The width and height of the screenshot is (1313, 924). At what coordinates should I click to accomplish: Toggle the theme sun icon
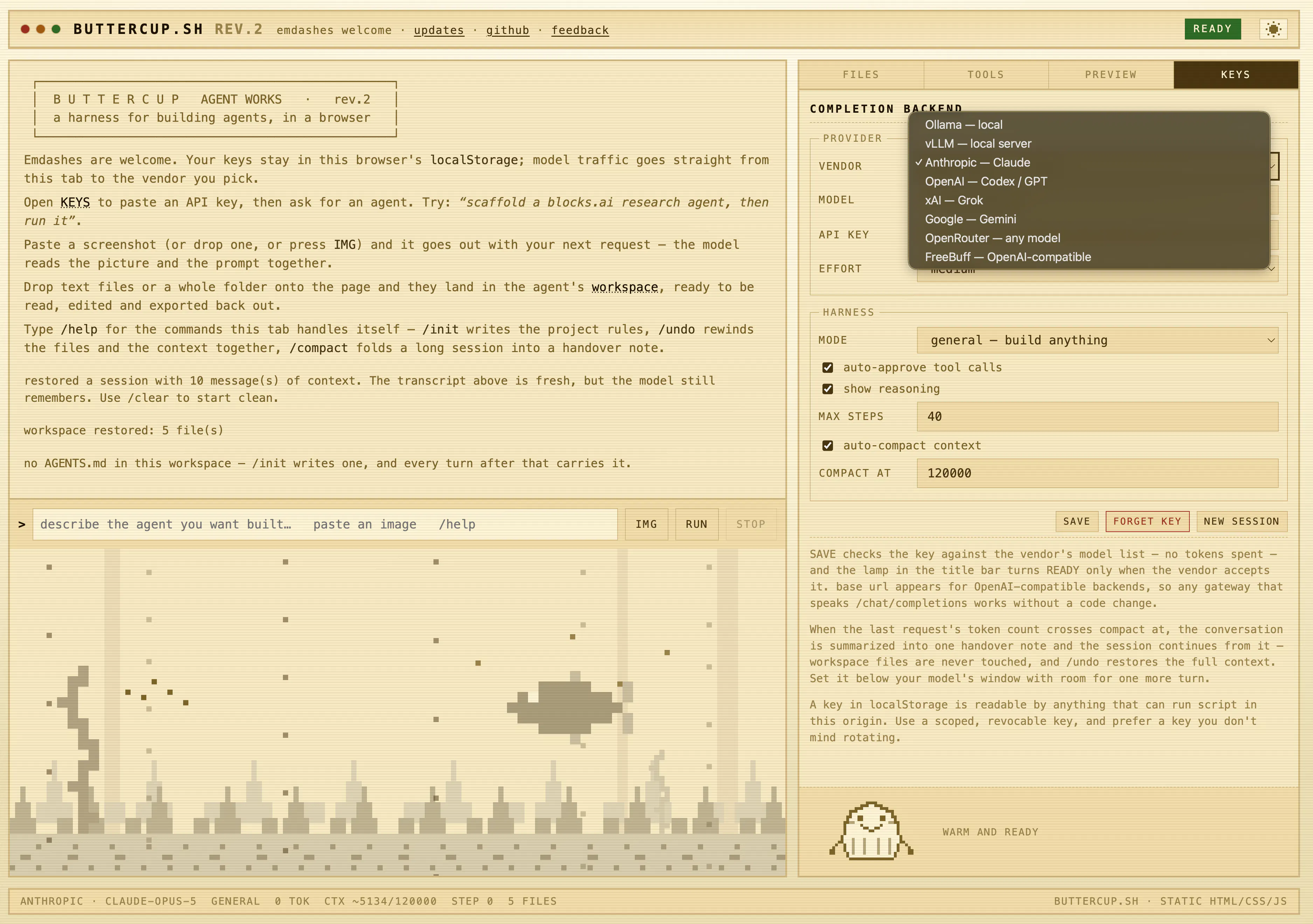pos(1273,29)
